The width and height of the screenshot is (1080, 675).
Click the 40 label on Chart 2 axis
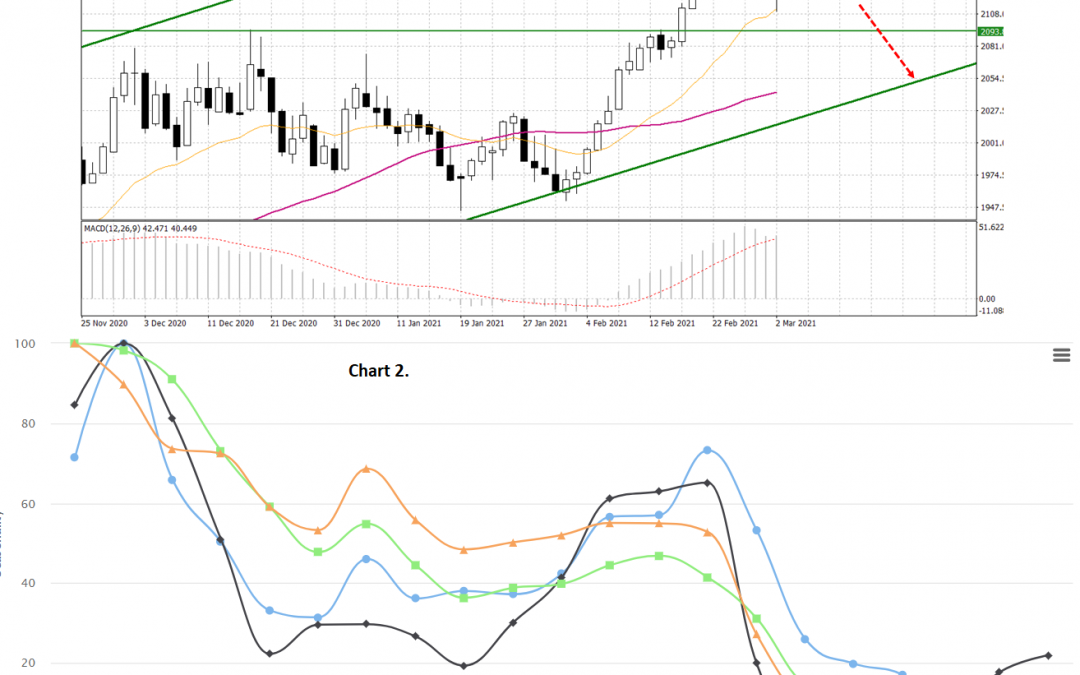(x=28, y=583)
